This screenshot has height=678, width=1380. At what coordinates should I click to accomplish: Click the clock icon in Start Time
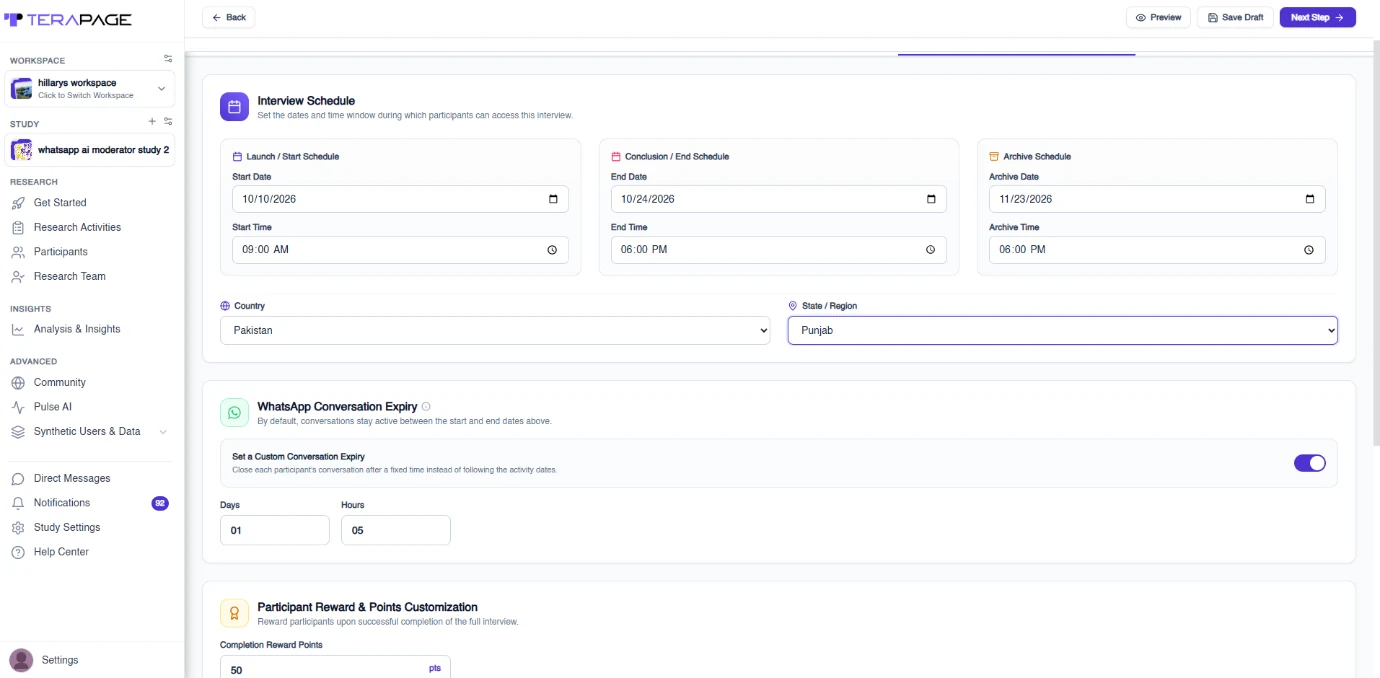552,250
